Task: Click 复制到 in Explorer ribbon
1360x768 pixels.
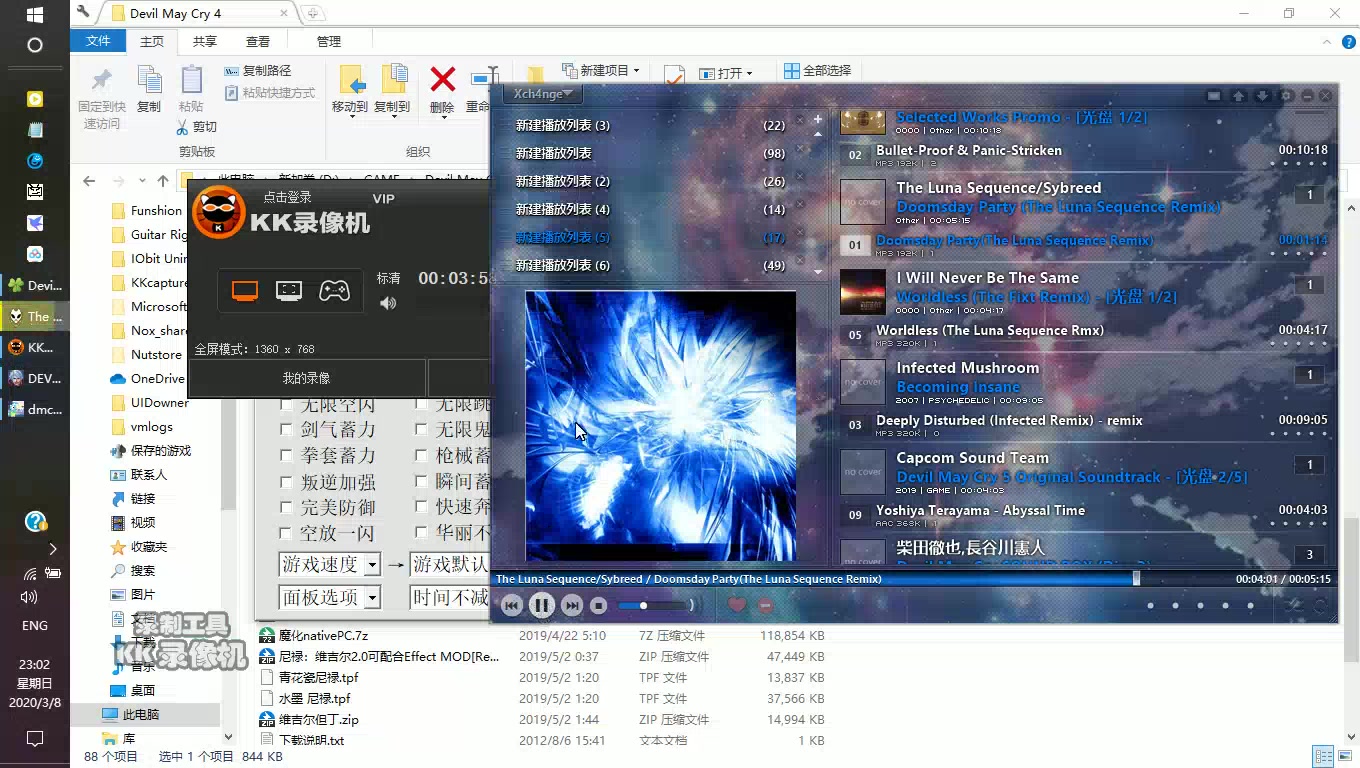Action: 392,89
